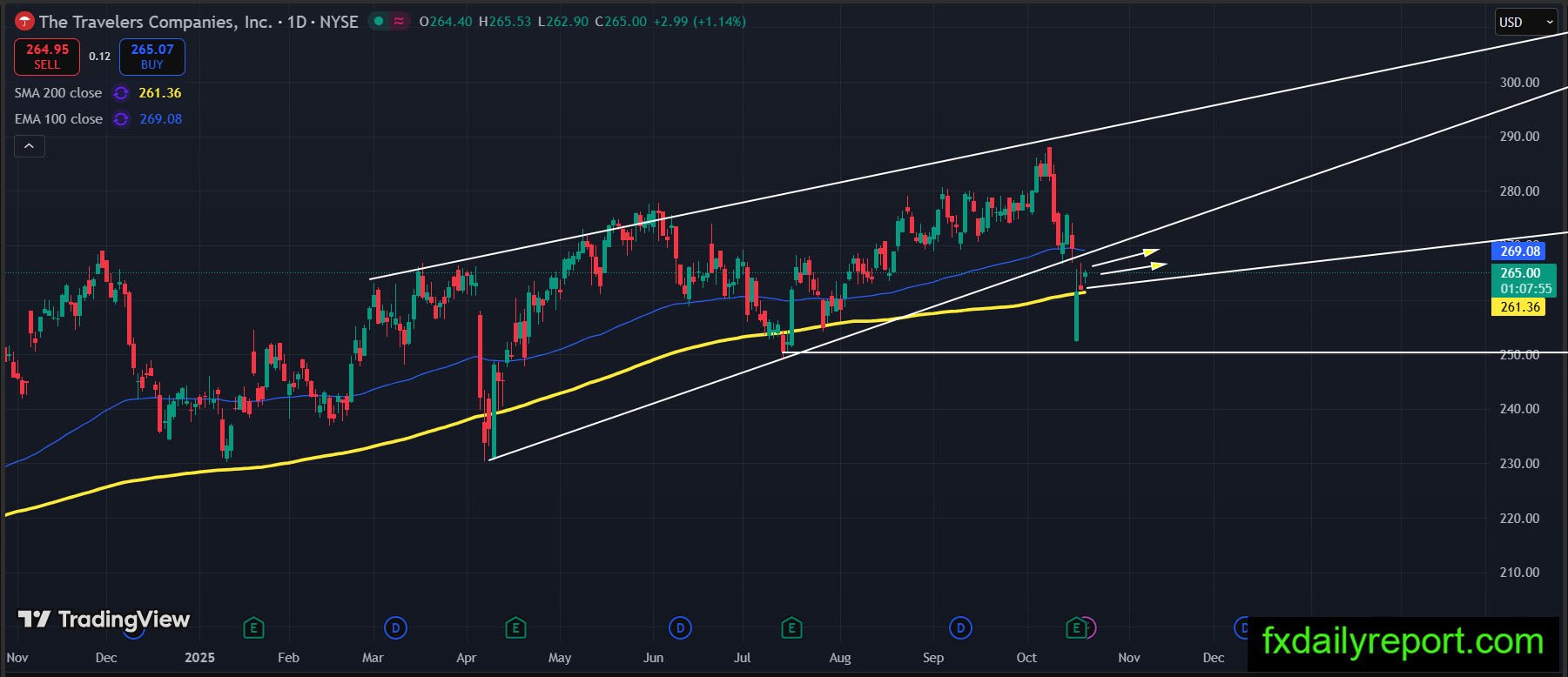The width and height of the screenshot is (1568, 677).
Task: Click the 210.00 price scale label
Action: coord(1519,573)
